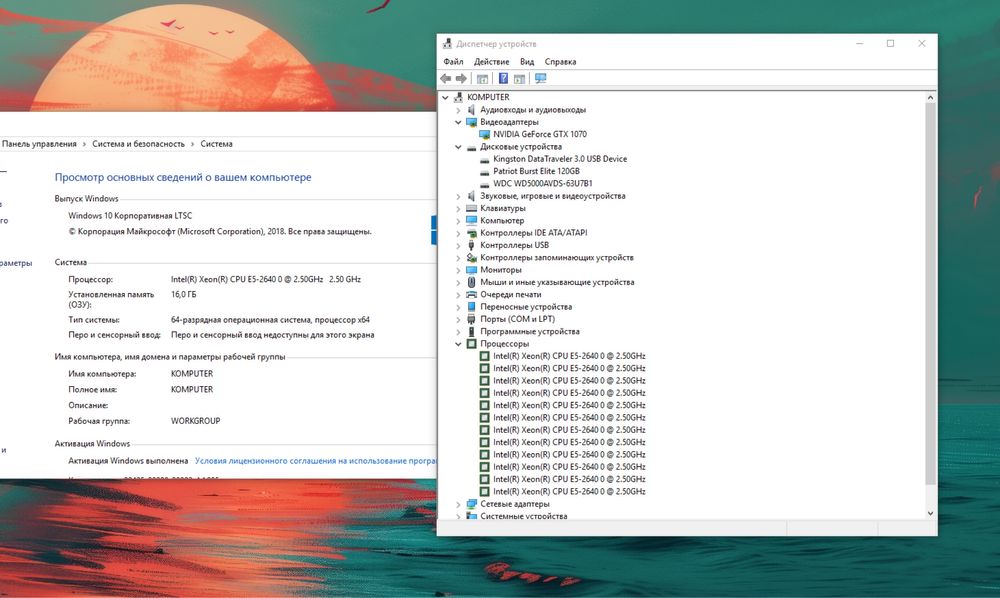Click the Клавиатуры keyboard icon
Screen dimensions: 1000x598
pyautogui.click(x=471, y=208)
